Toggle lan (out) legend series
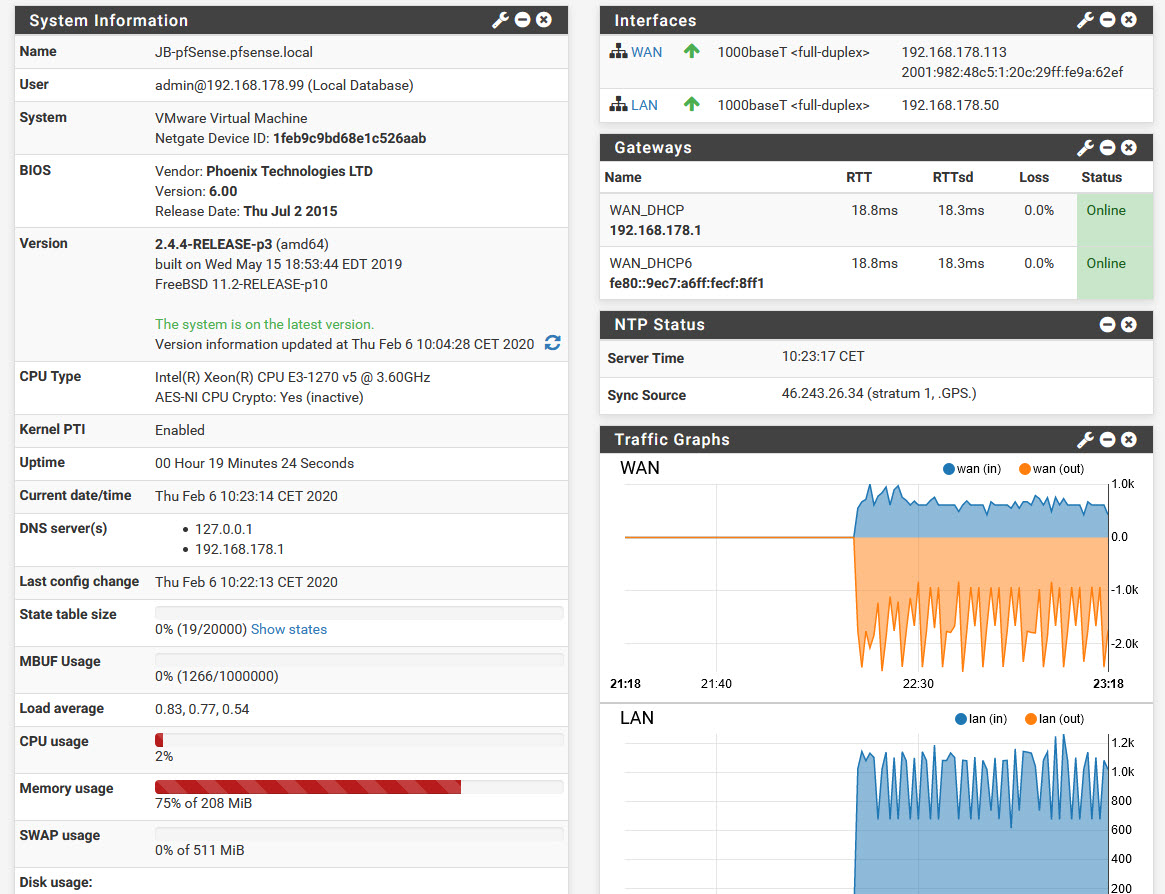This screenshot has width=1165, height=894. [x=1054, y=719]
